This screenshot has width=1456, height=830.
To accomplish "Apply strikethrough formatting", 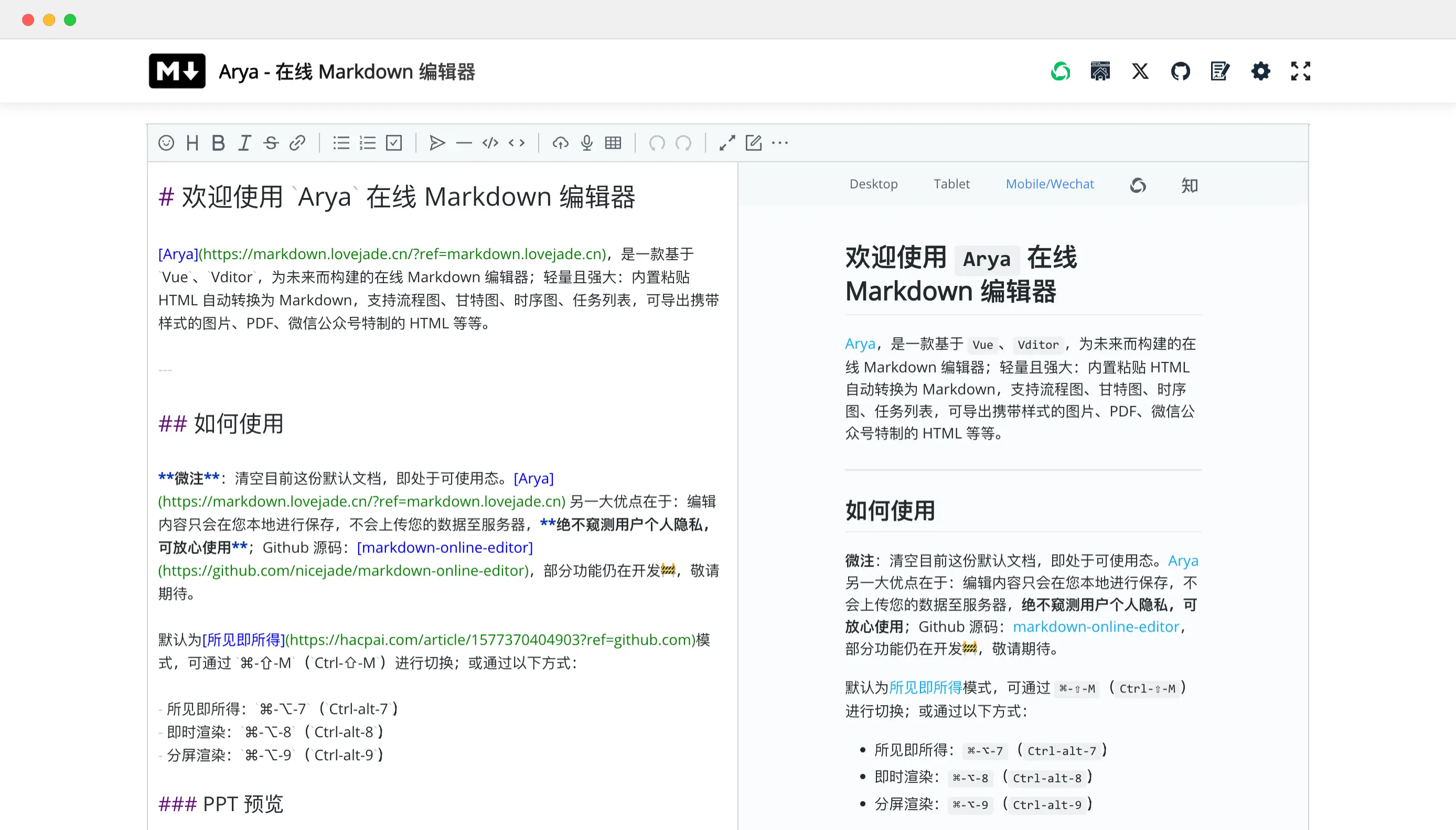I will point(271,143).
